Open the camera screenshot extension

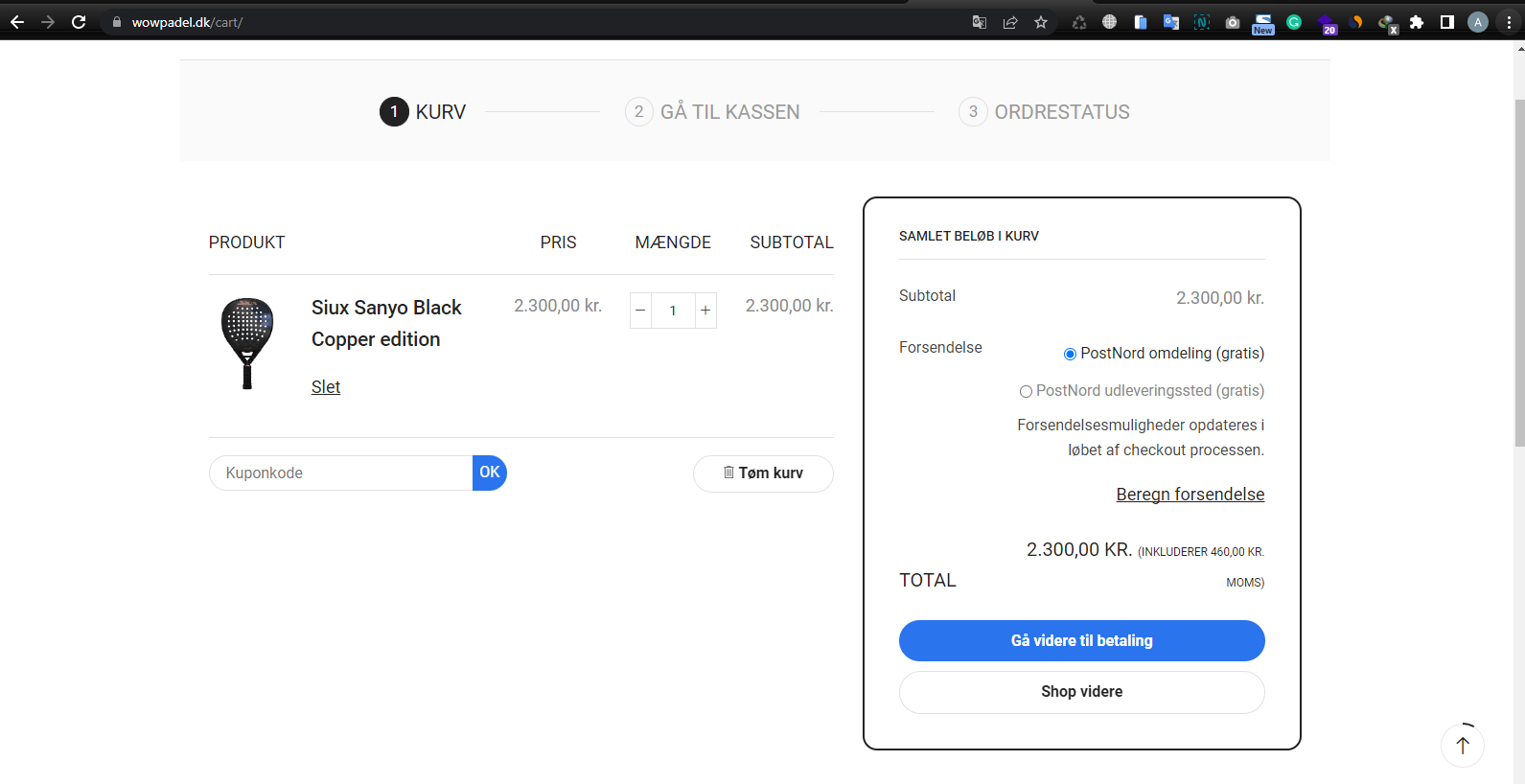coord(1233,22)
